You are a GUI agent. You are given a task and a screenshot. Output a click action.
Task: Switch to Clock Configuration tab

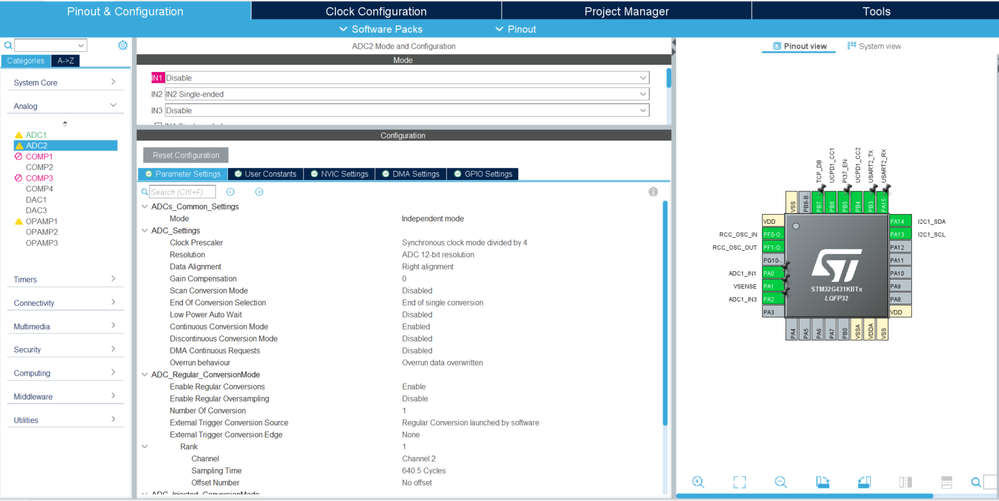pos(376,11)
